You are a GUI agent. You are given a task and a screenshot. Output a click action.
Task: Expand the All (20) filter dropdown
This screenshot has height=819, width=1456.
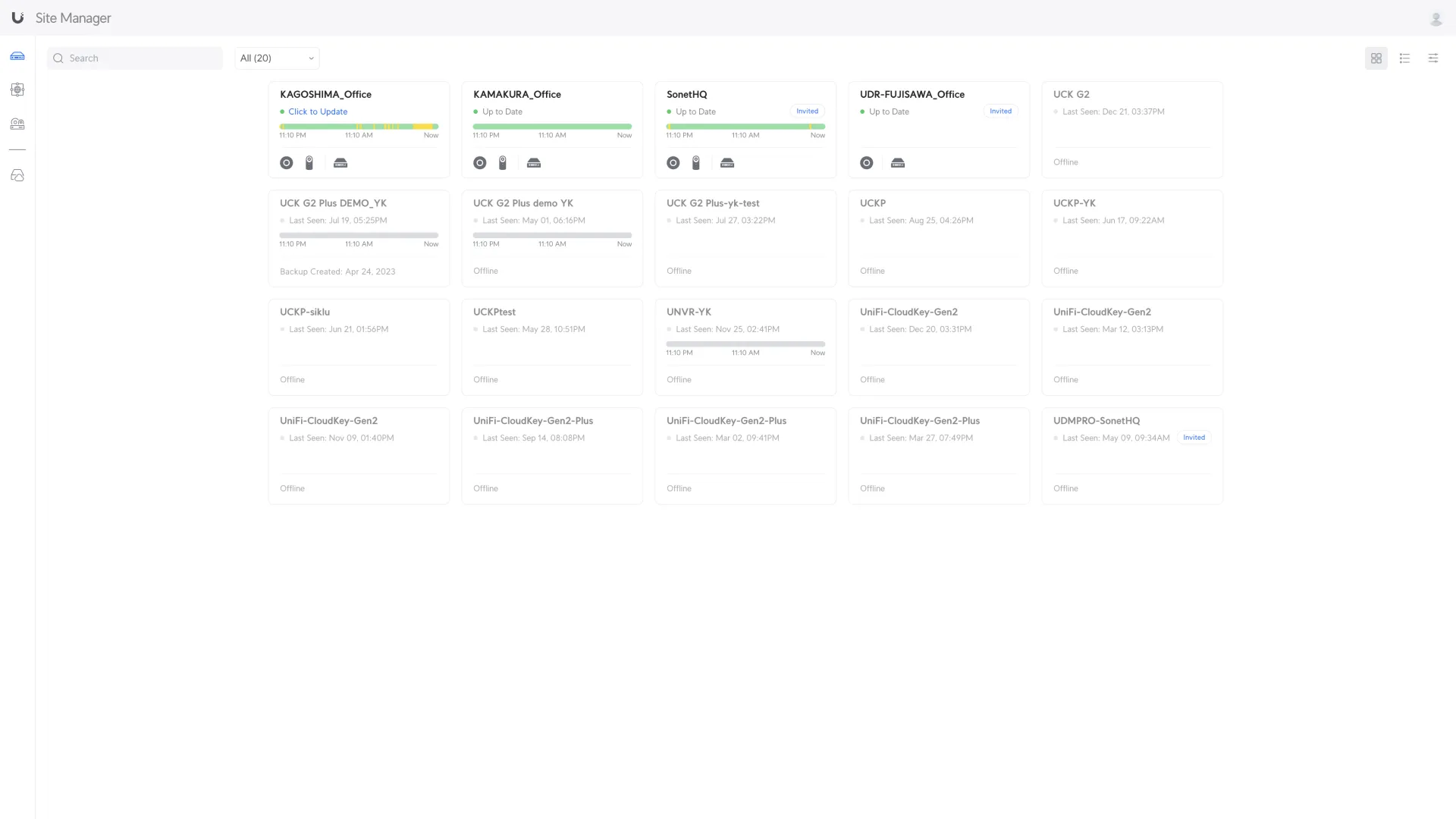[277, 58]
